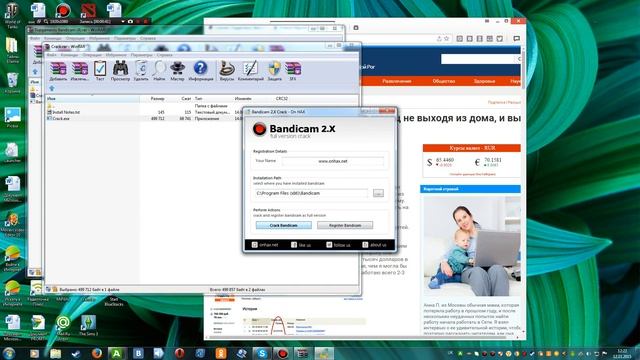
Task: Open the Избранное menu in Crack.rar WinRAR window
Action: tap(116, 55)
